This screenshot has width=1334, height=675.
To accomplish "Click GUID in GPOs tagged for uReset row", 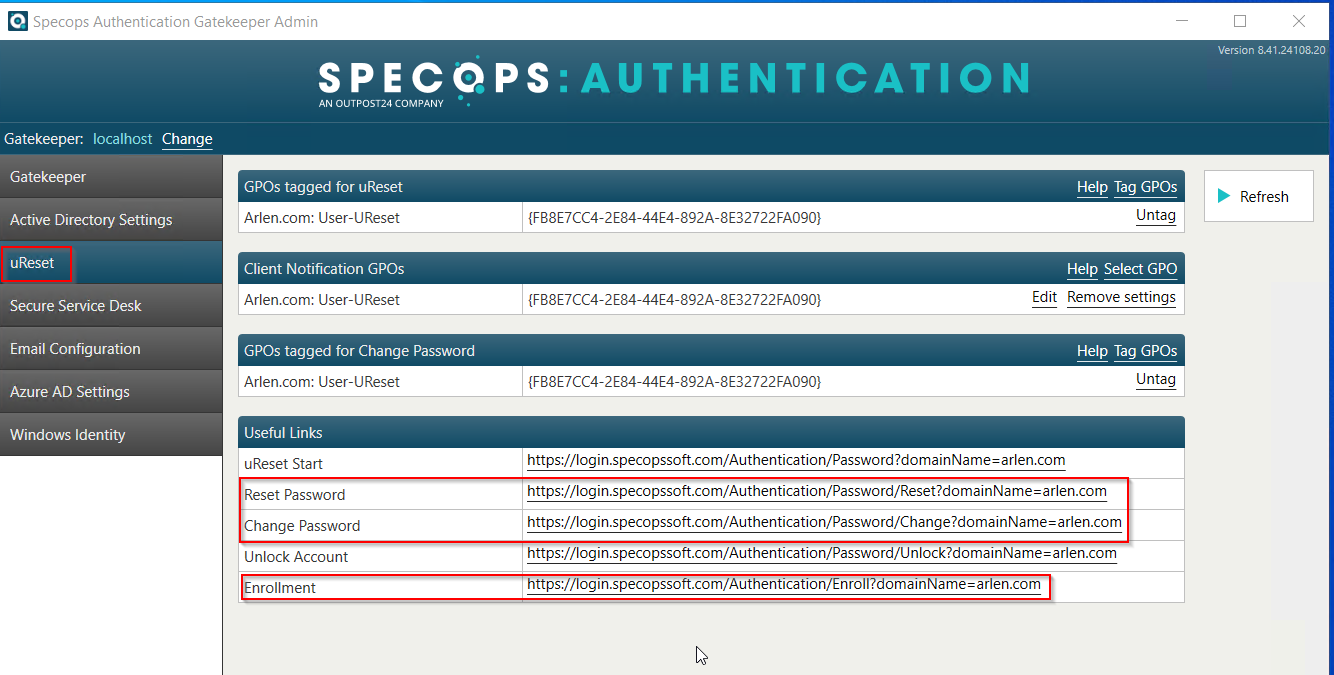I will [674, 216].
